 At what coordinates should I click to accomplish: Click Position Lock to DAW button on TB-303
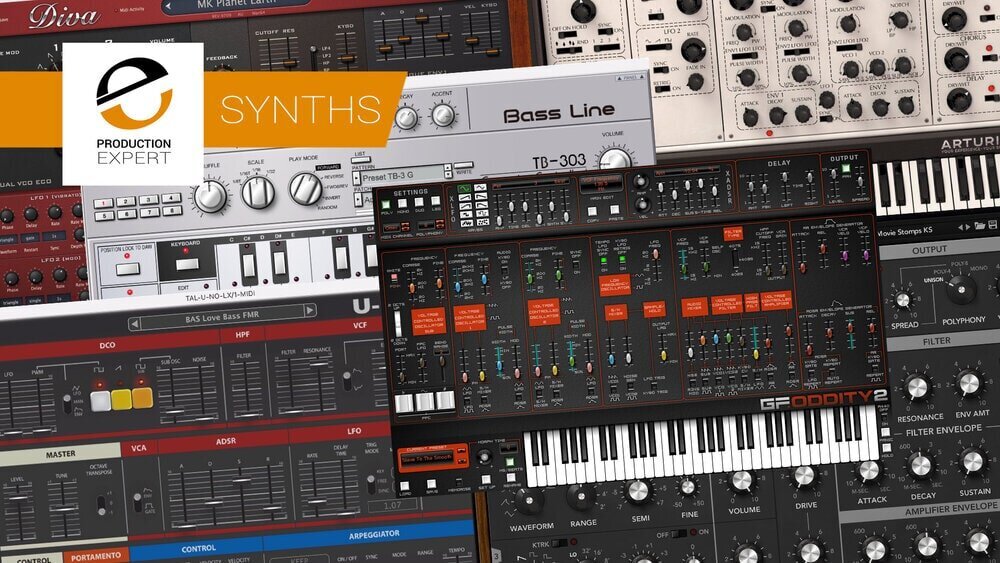coord(128,268)
